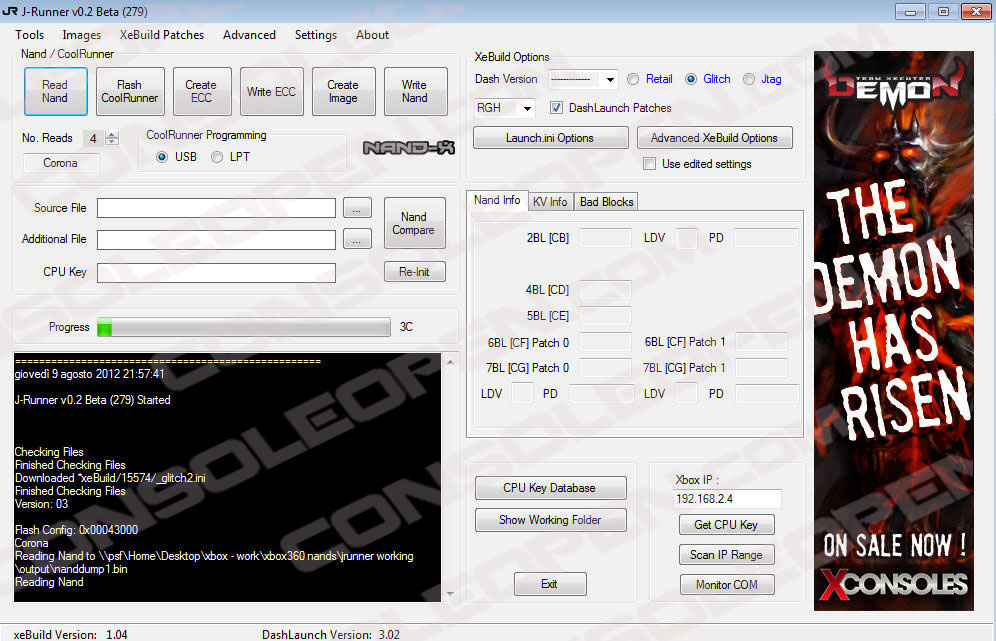
Task: Click the Xbox IP address field
Action: pyautogui.click(x=727, y=499)
